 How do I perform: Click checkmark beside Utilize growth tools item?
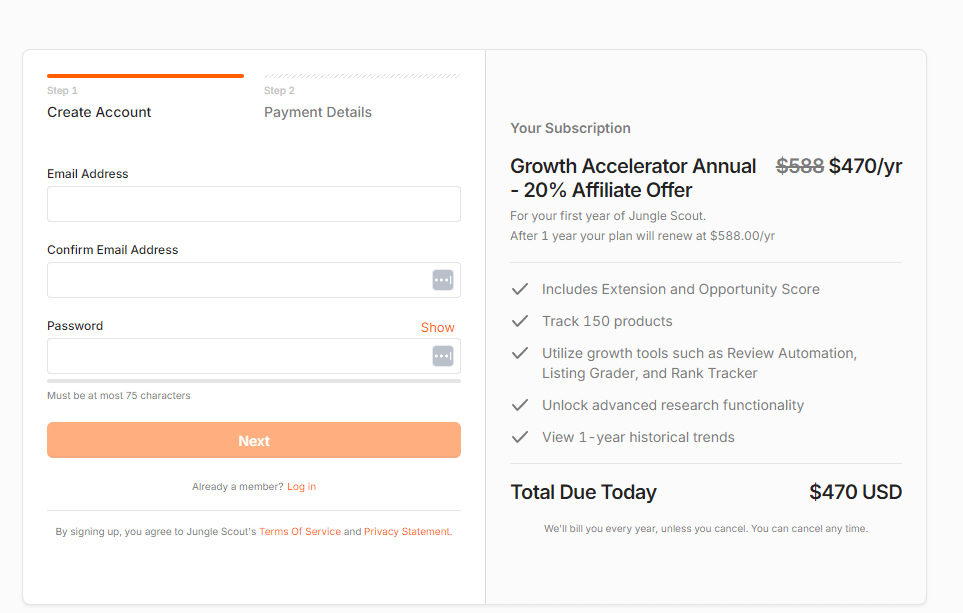click(x=520, y=353)
